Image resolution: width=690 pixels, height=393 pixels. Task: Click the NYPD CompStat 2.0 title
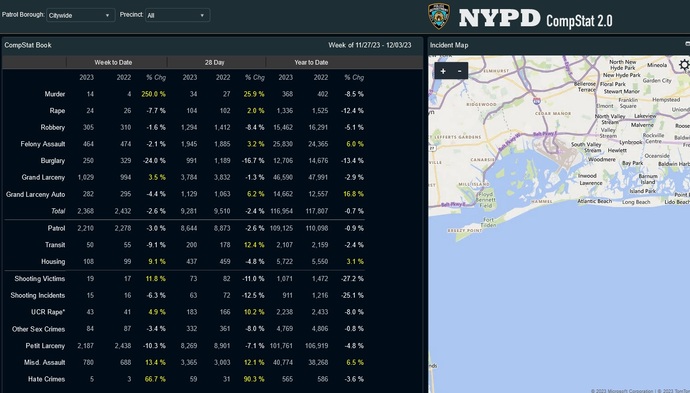pyautogui.click(x=535, y=19)
